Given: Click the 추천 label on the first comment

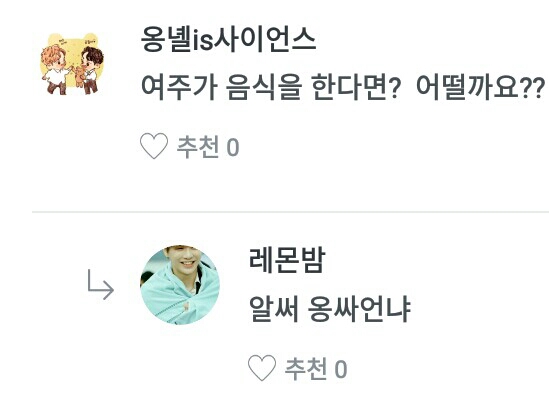Looking at the screenshot, I should pyautogui.click(x=198, y=147).
